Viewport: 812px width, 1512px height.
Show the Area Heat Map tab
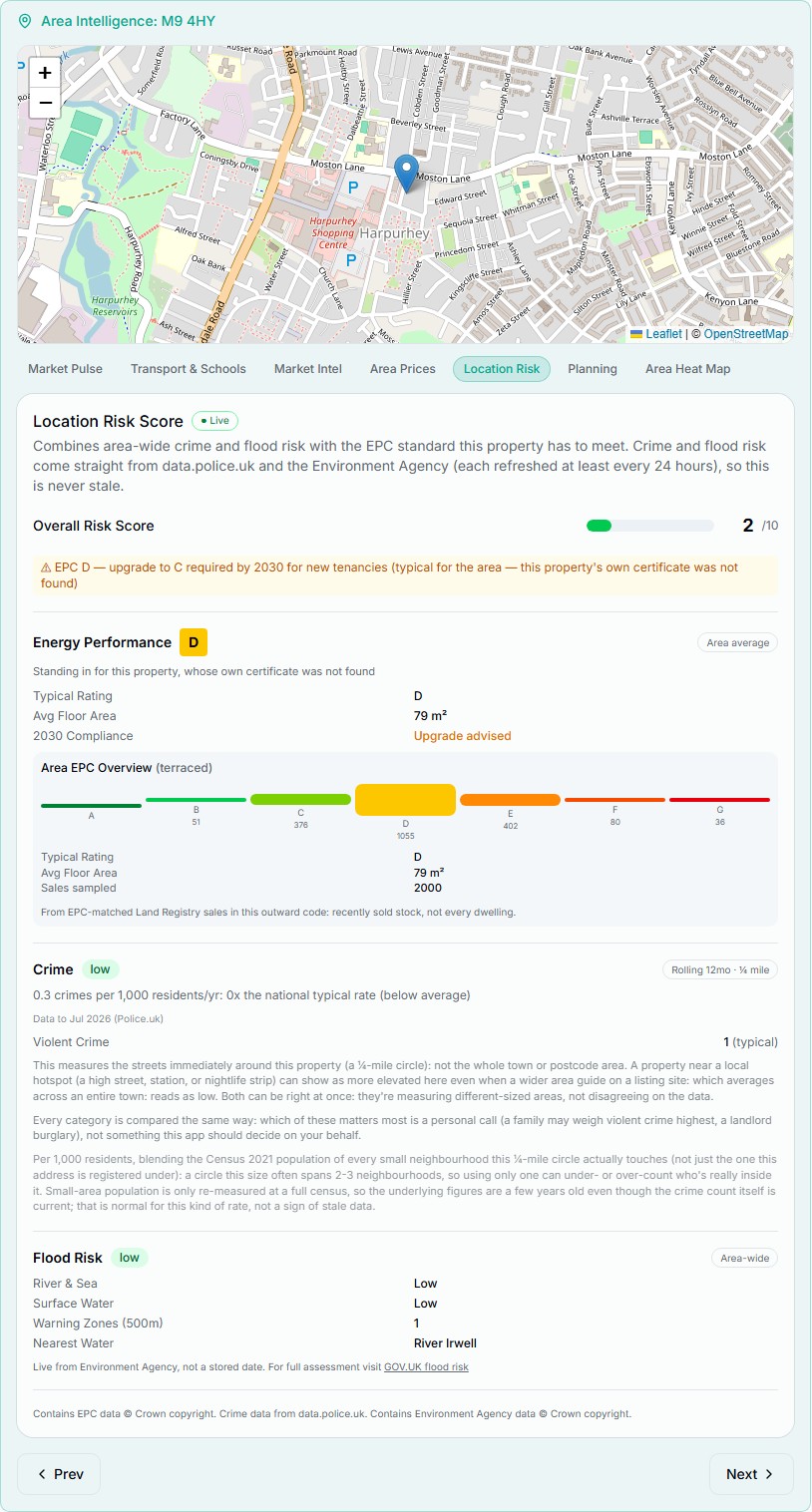pos(688,369)
